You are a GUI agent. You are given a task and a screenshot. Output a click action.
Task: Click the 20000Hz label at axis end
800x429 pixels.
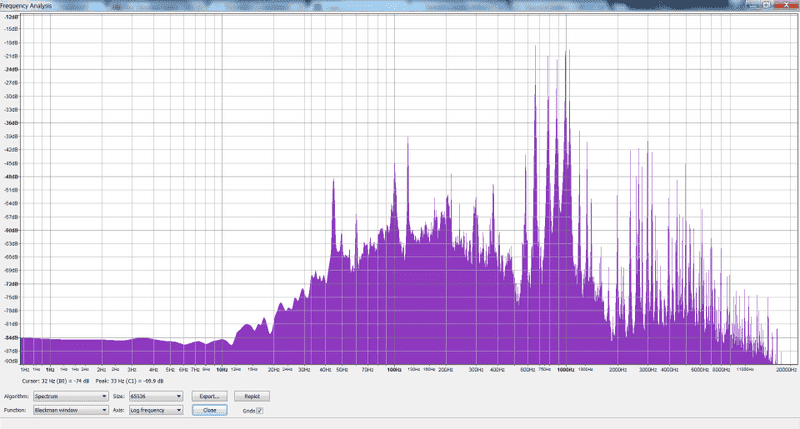(x=785, y=369)
